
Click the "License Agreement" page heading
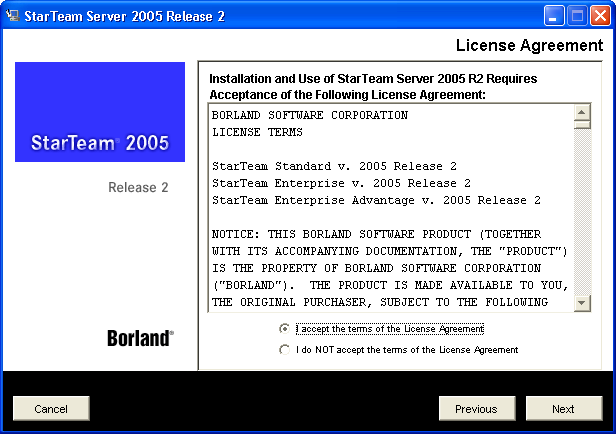coord(529,45)
